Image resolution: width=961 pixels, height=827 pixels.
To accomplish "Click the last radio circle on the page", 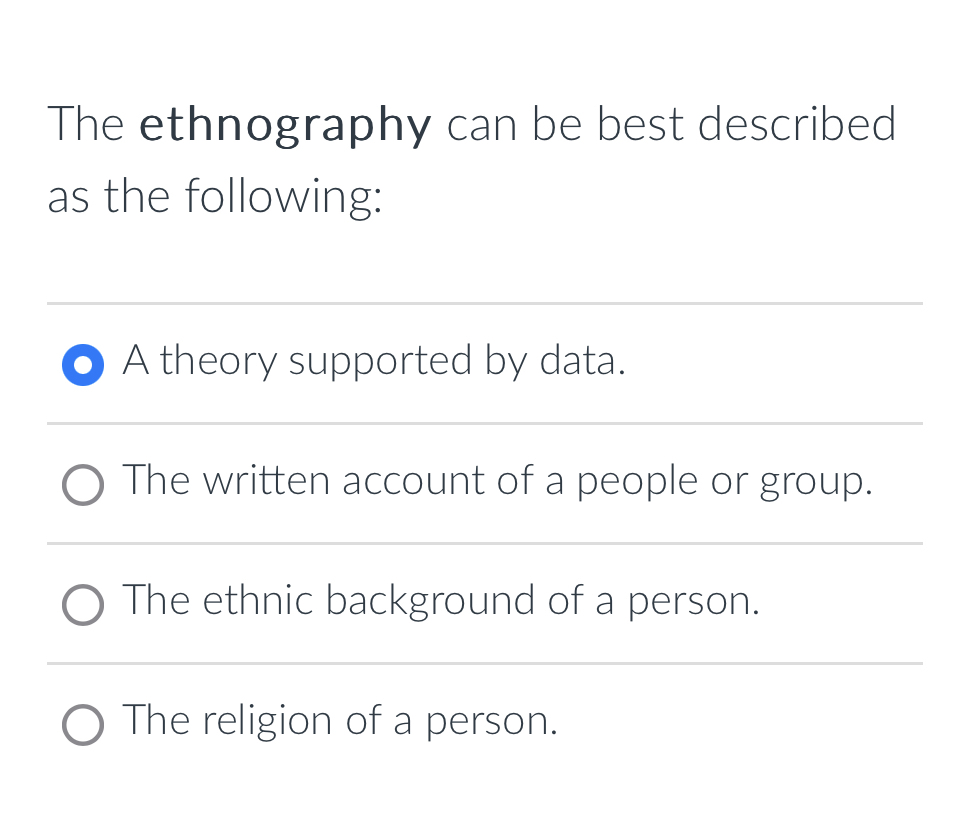I will pyautogui.click(x=84, y=725).
